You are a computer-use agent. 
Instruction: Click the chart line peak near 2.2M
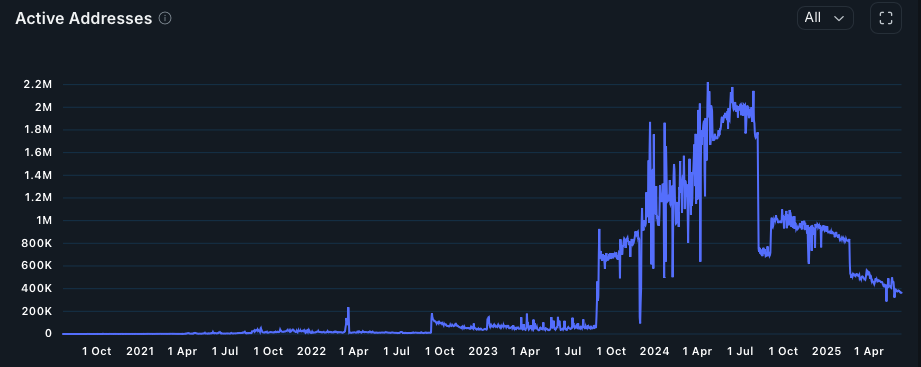(707, 83)
